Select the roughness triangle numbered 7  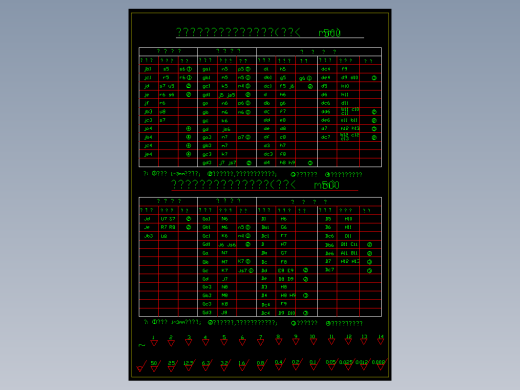click(261, 341)
